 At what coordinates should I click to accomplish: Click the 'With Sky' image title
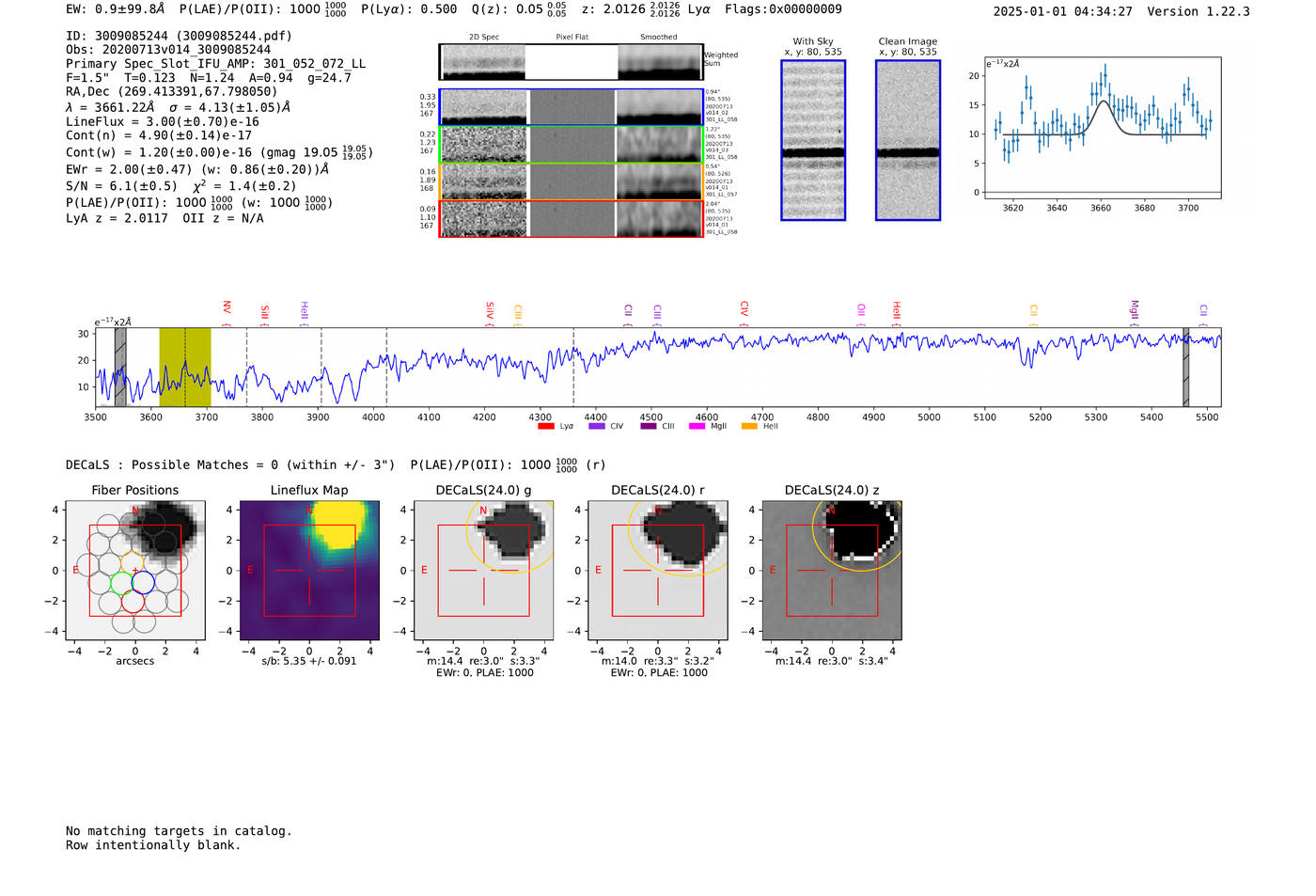coord(813,41)
